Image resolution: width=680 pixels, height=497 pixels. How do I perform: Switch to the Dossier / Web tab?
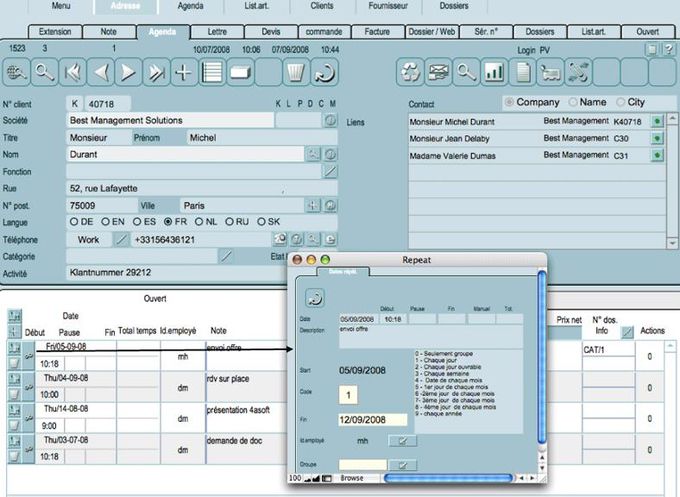pyautogui.click(x=432, y=32)
